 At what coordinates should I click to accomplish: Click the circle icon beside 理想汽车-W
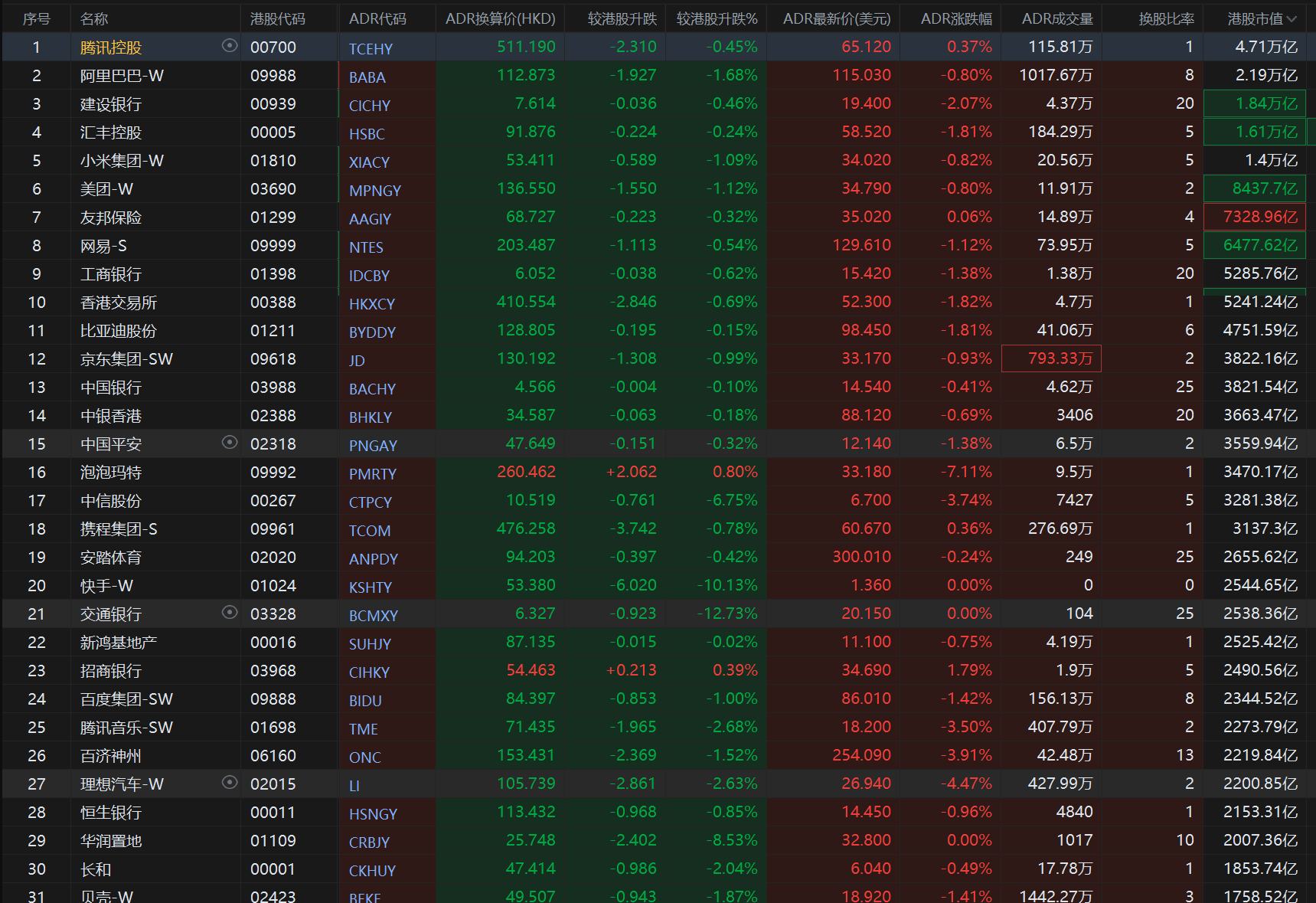coord(229,783)
